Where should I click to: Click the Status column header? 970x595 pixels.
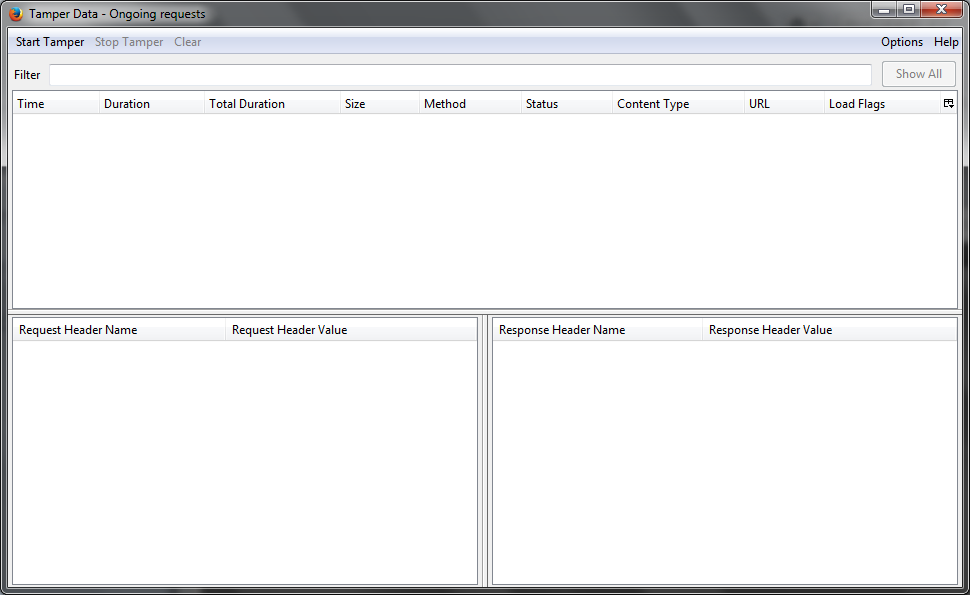(565, 104)
